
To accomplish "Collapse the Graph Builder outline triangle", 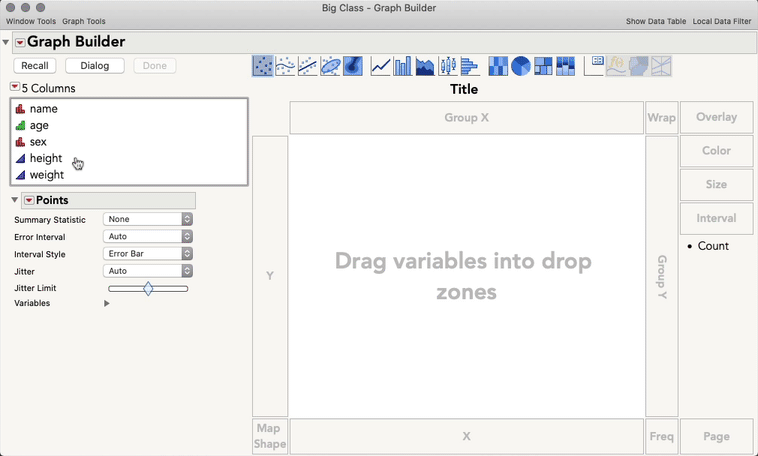I will [6, 43].
